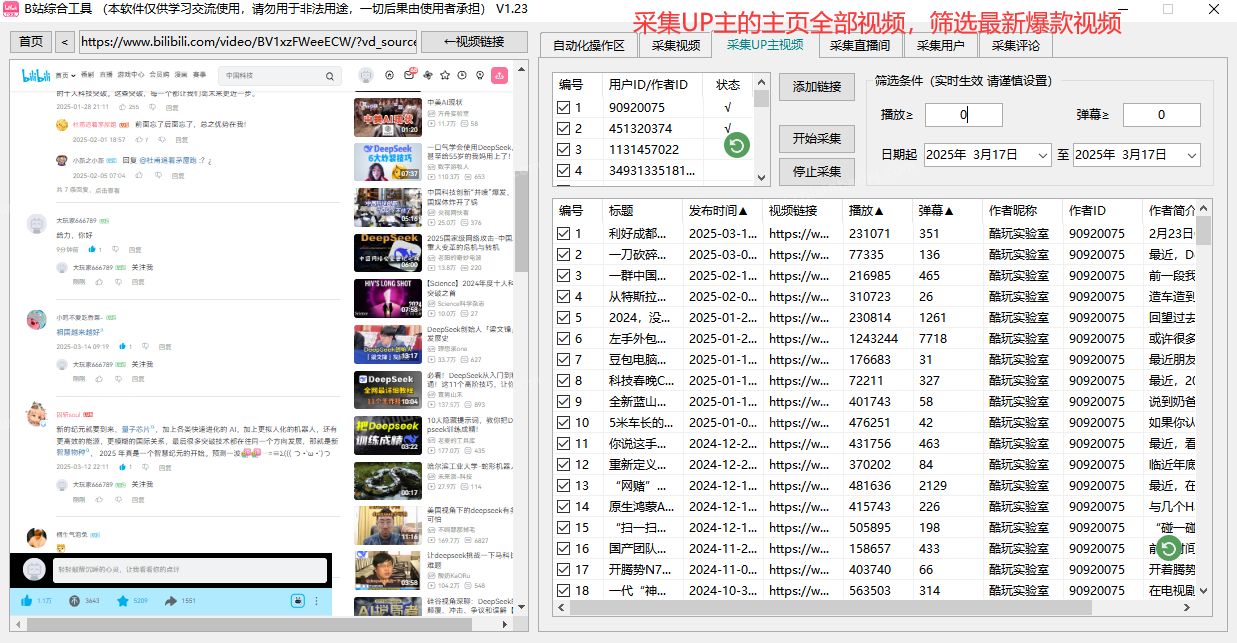The image size is (1237, 643).
Task: Click the coin icon showing 3643
Action: pyautogui.click(x=76, y=601)
